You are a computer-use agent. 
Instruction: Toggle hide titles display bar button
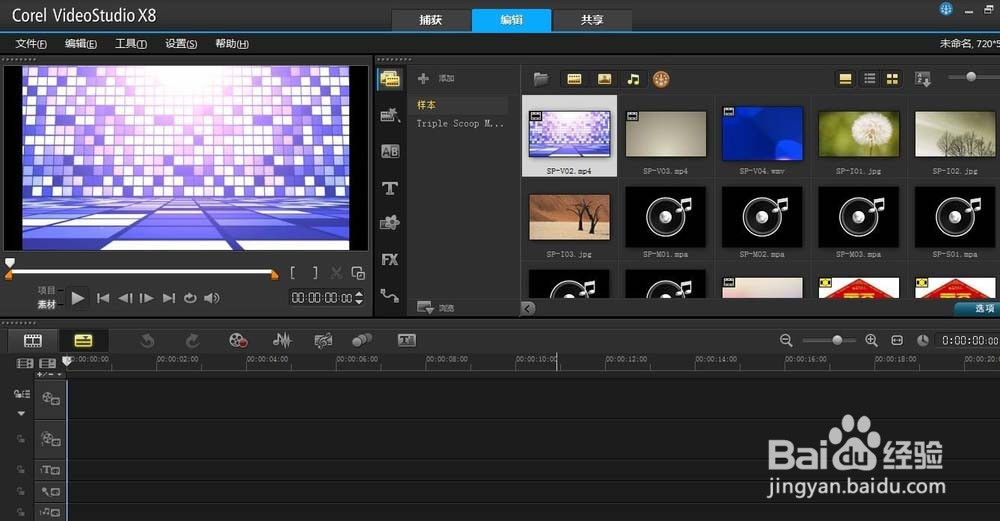point(845,79)
